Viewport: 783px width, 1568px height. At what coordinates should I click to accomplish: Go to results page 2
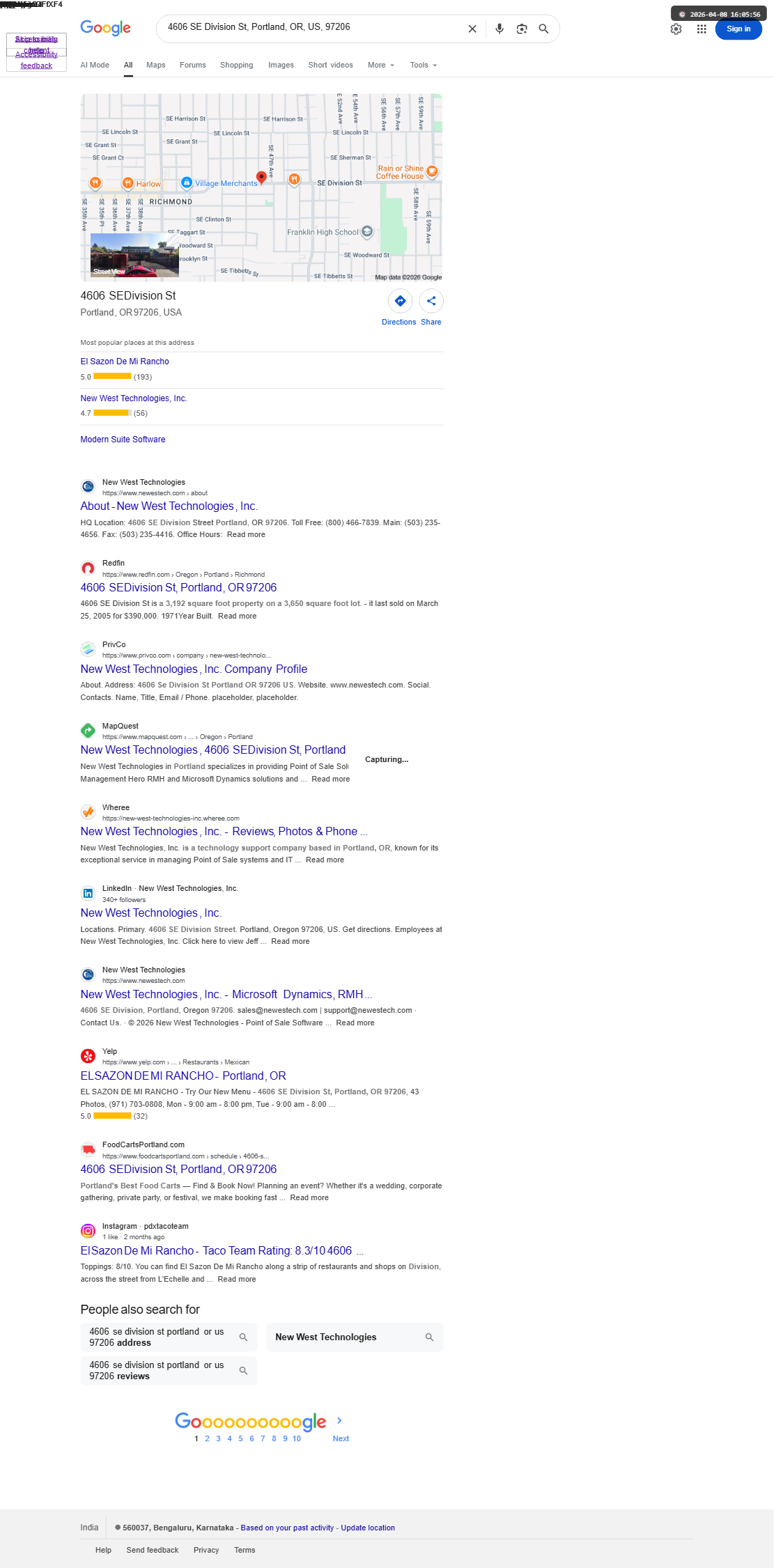[x=207, y=1438]
